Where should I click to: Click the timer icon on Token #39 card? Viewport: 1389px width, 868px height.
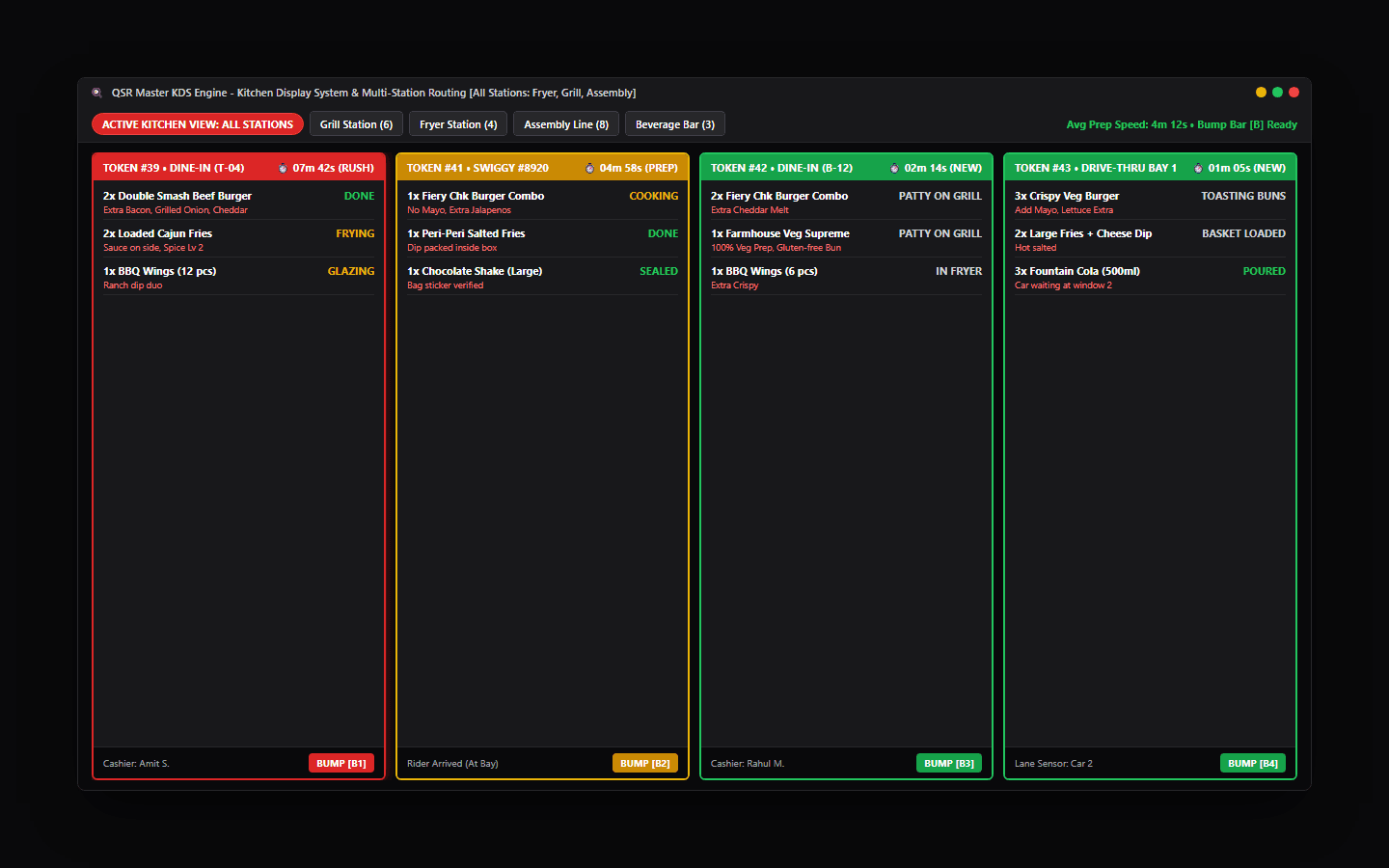[x=283, y=169]
